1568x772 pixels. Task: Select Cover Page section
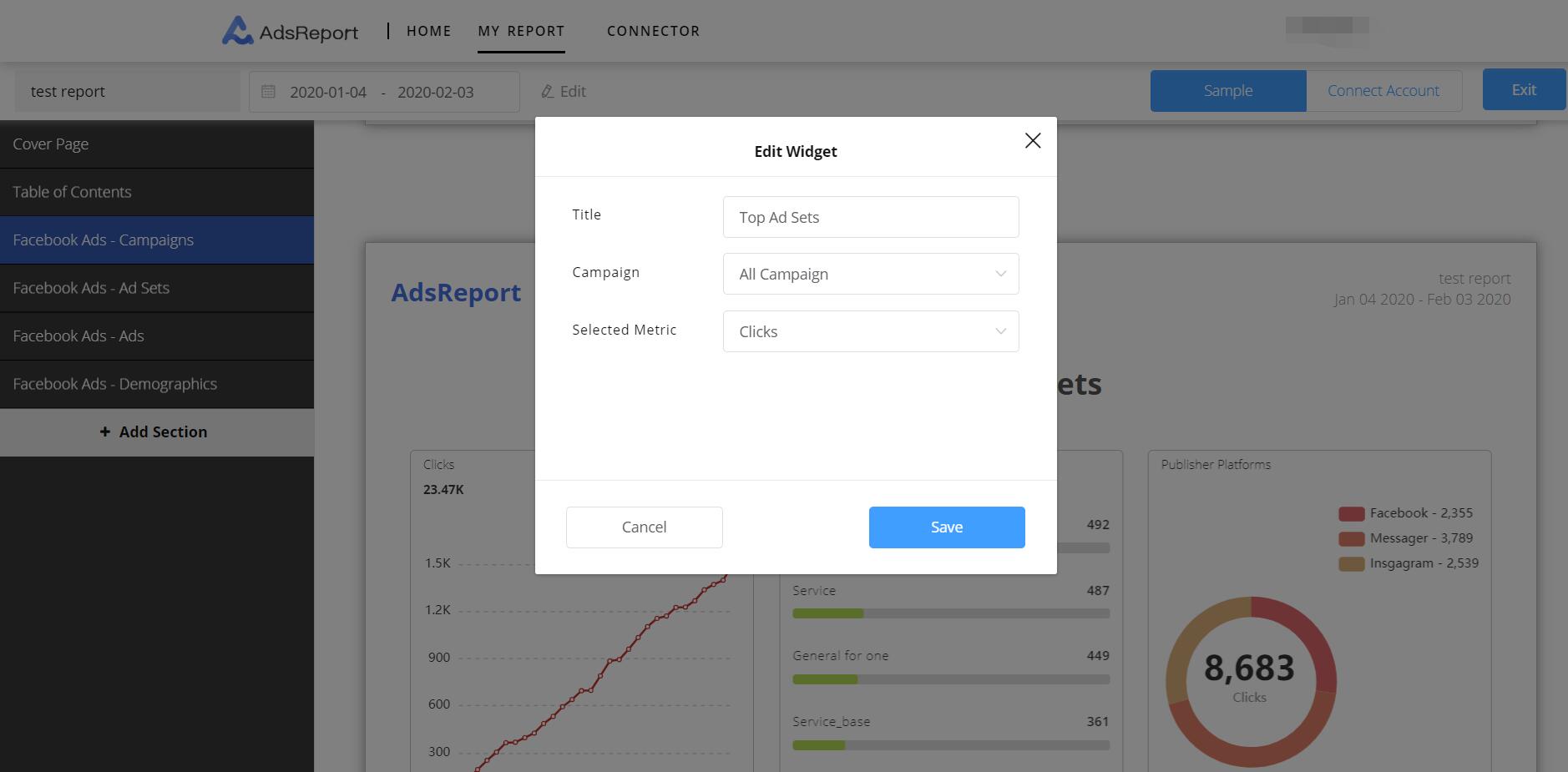[157, 144]
